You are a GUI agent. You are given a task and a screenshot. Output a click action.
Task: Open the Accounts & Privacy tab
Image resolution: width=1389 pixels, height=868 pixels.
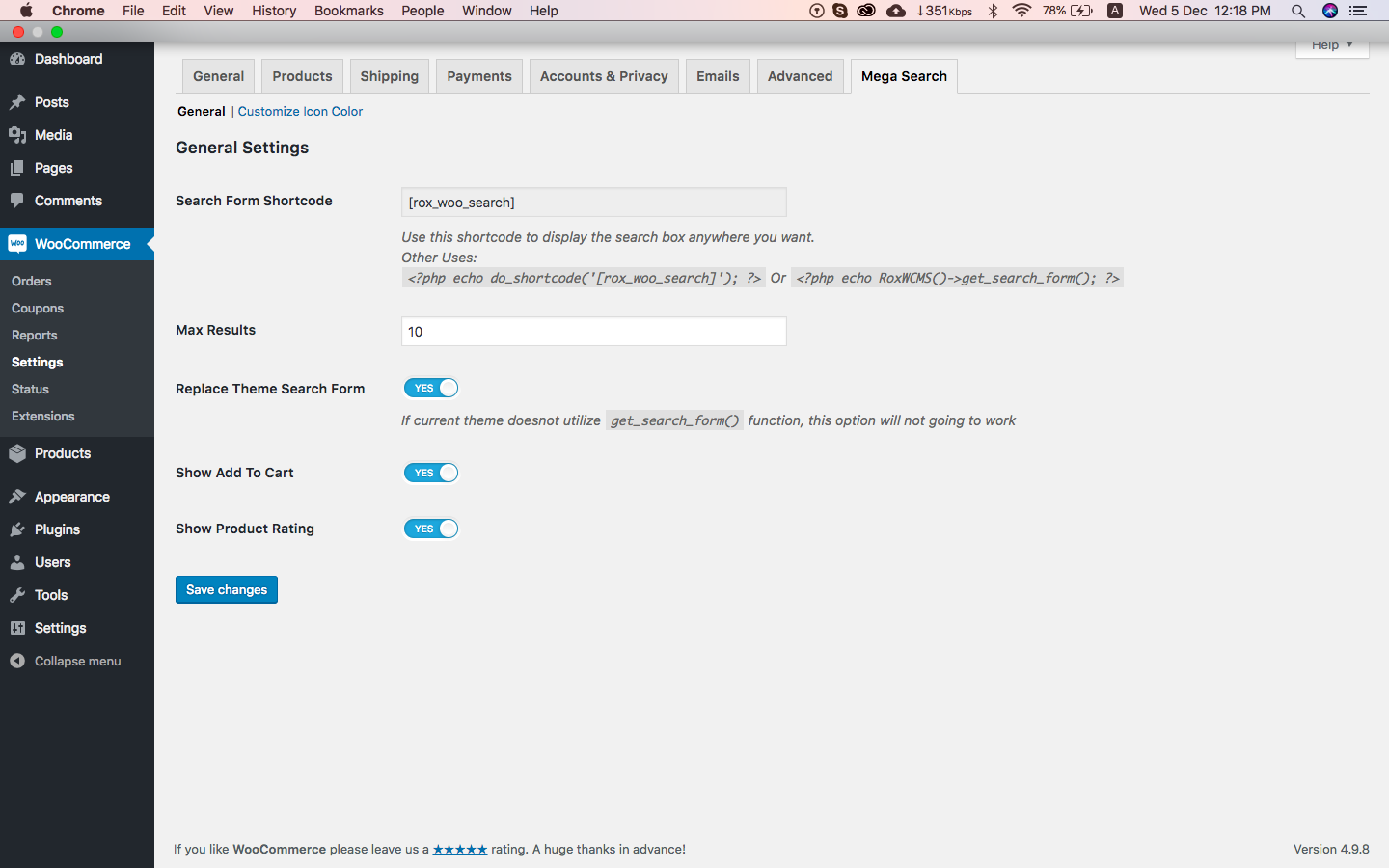pos(604,76)
